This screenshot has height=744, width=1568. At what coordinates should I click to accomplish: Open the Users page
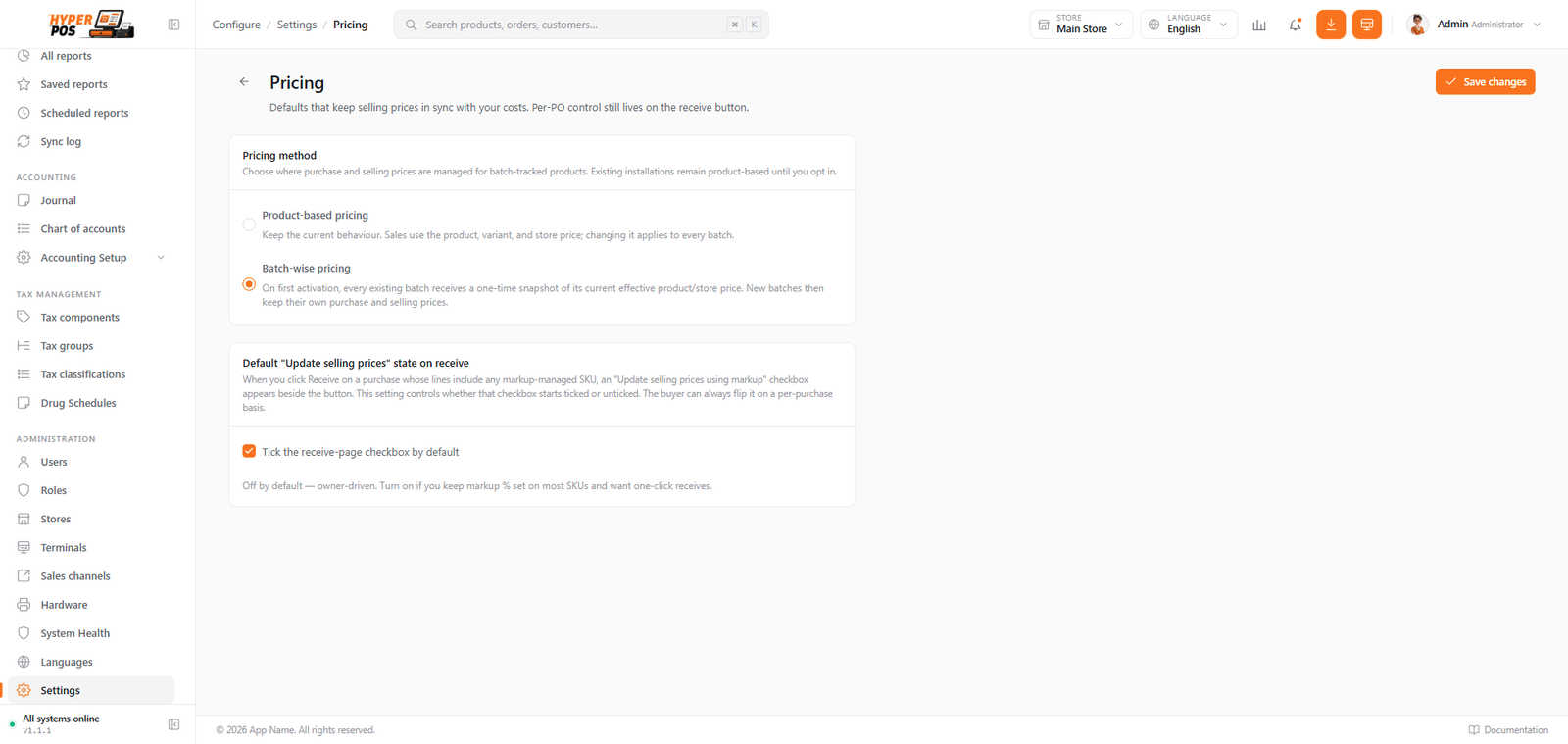tap(91, 462)
